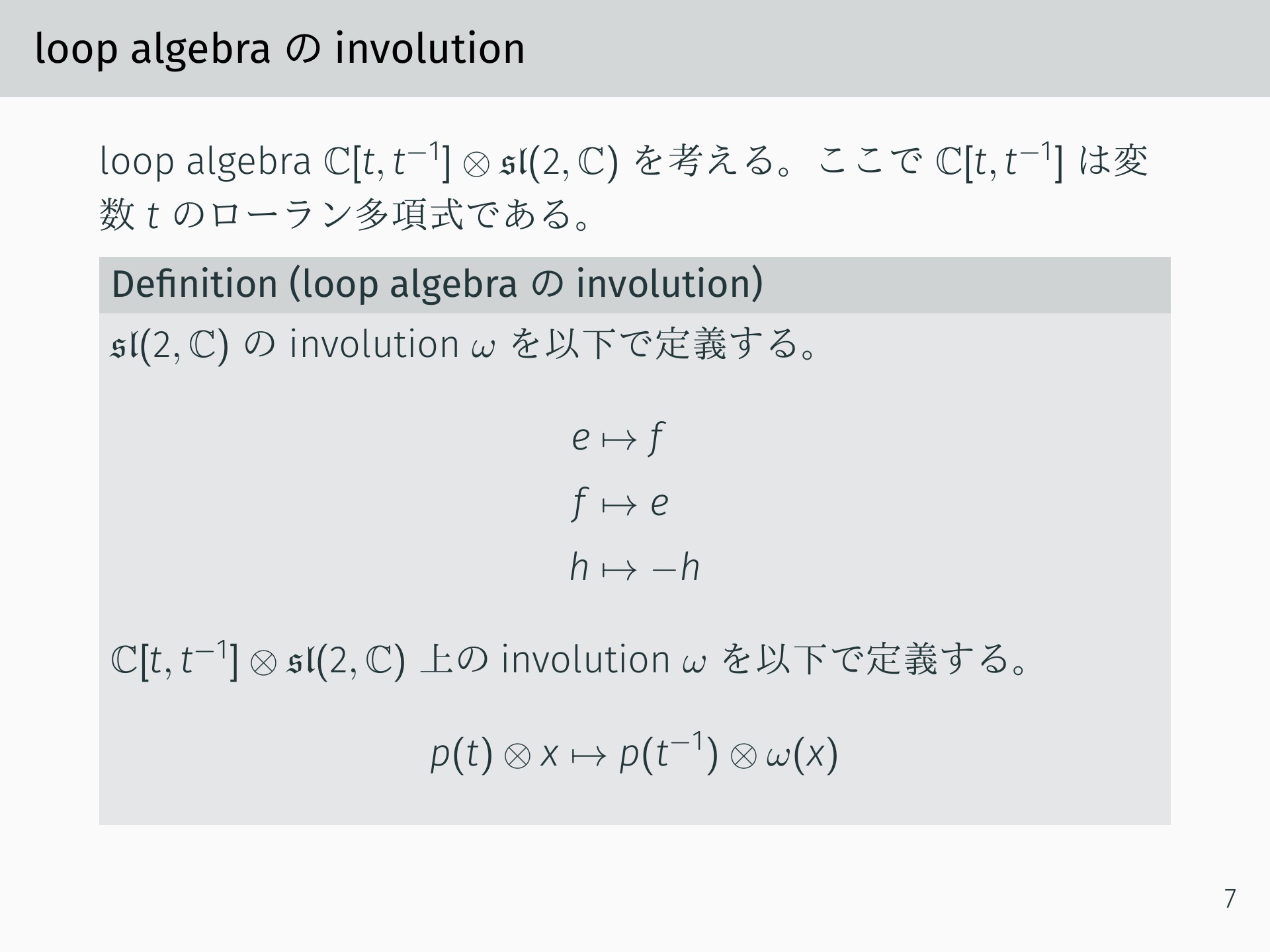
Task: Click the first intro line beginning 'loop algebra ℂ[t, t⁻¹]'
Action: click(624, 161)
